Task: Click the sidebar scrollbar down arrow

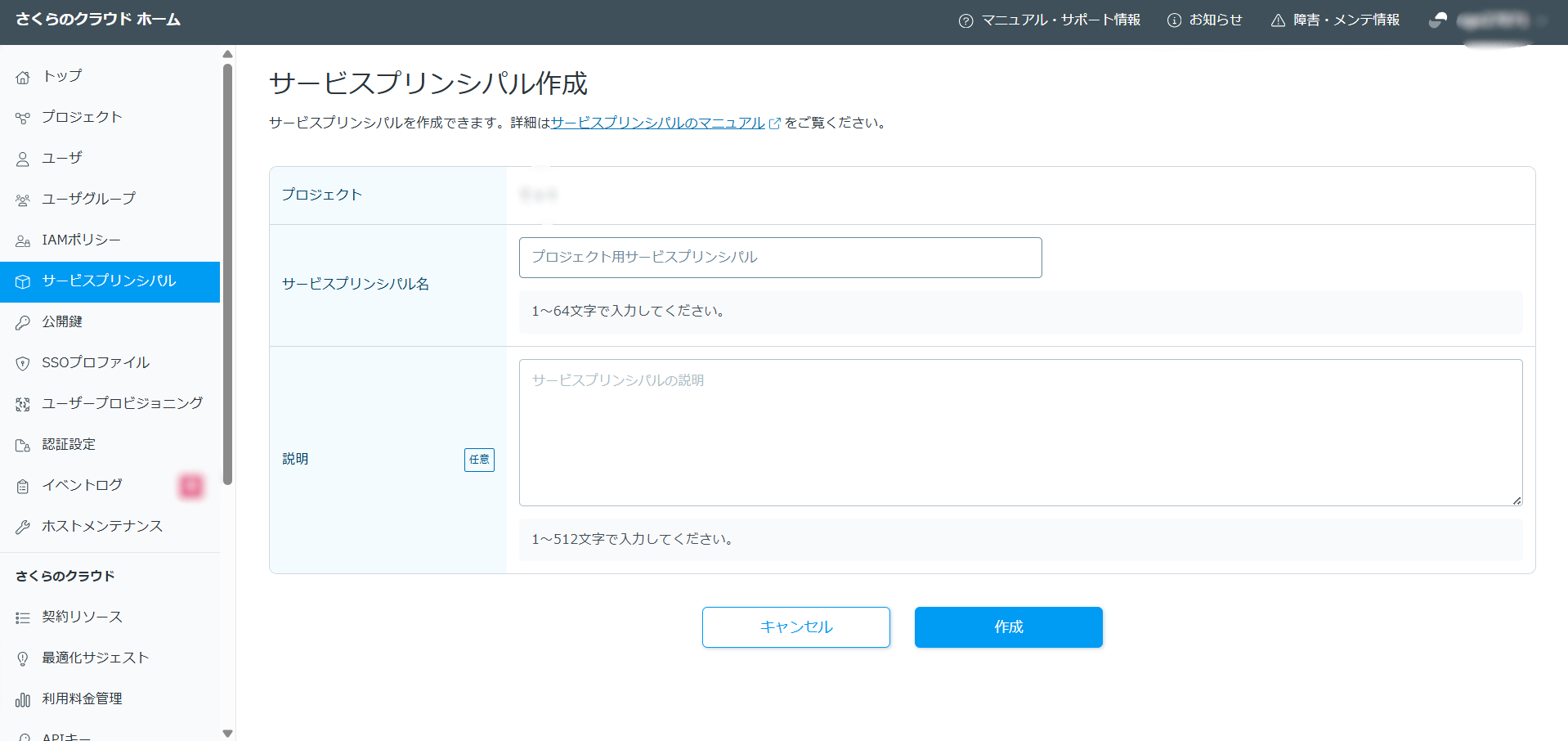Action: [x=228, y=734]
